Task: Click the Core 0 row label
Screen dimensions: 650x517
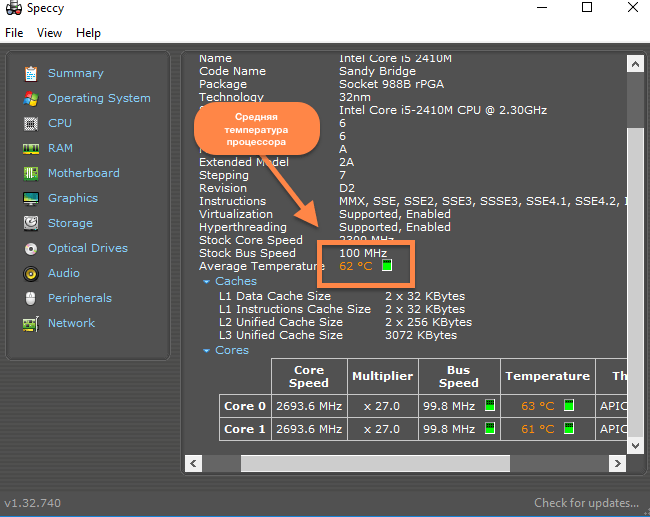Action: (x=245, y=405)
